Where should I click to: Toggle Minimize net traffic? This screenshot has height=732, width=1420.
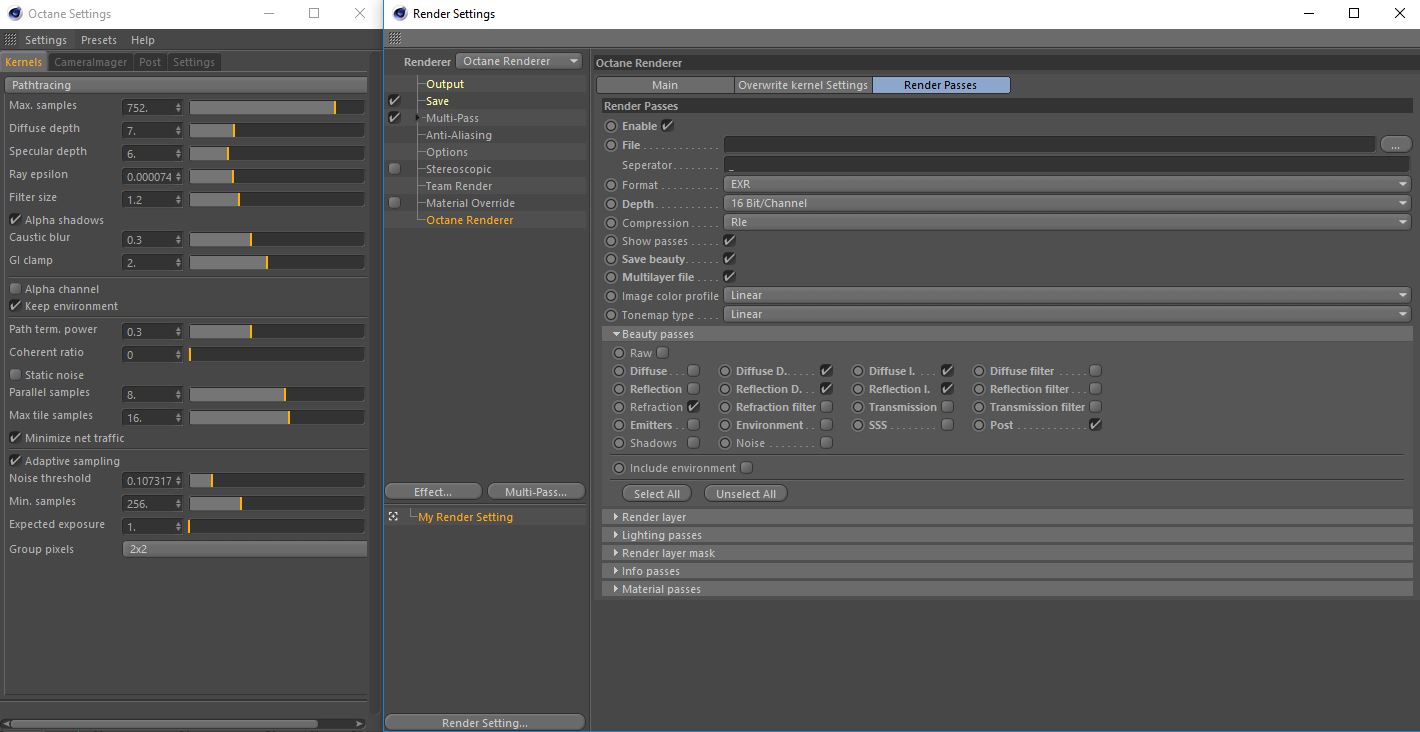point(15,438)
